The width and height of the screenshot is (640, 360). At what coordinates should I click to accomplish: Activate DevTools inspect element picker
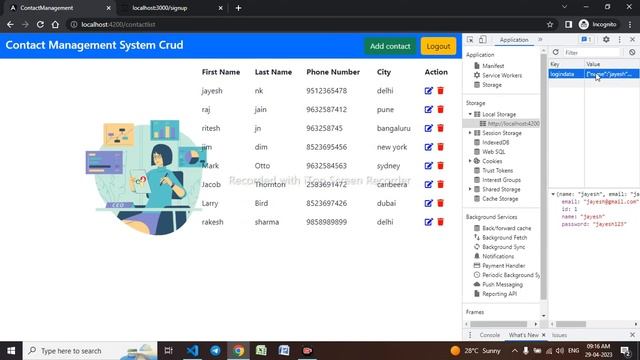click(470, 40)
